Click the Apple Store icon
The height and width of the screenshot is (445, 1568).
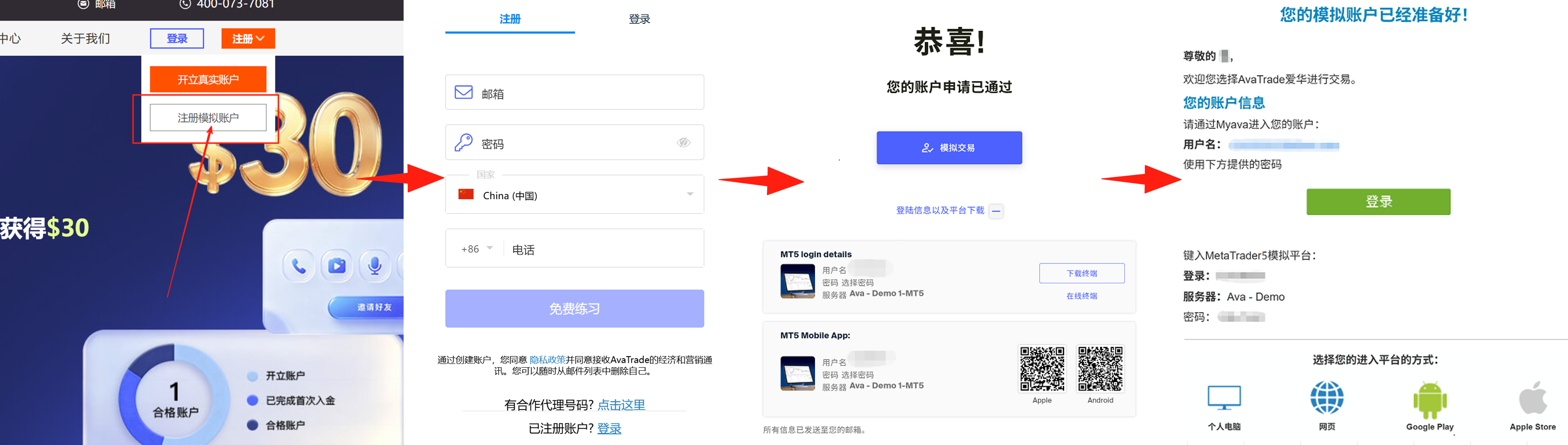1533,398
